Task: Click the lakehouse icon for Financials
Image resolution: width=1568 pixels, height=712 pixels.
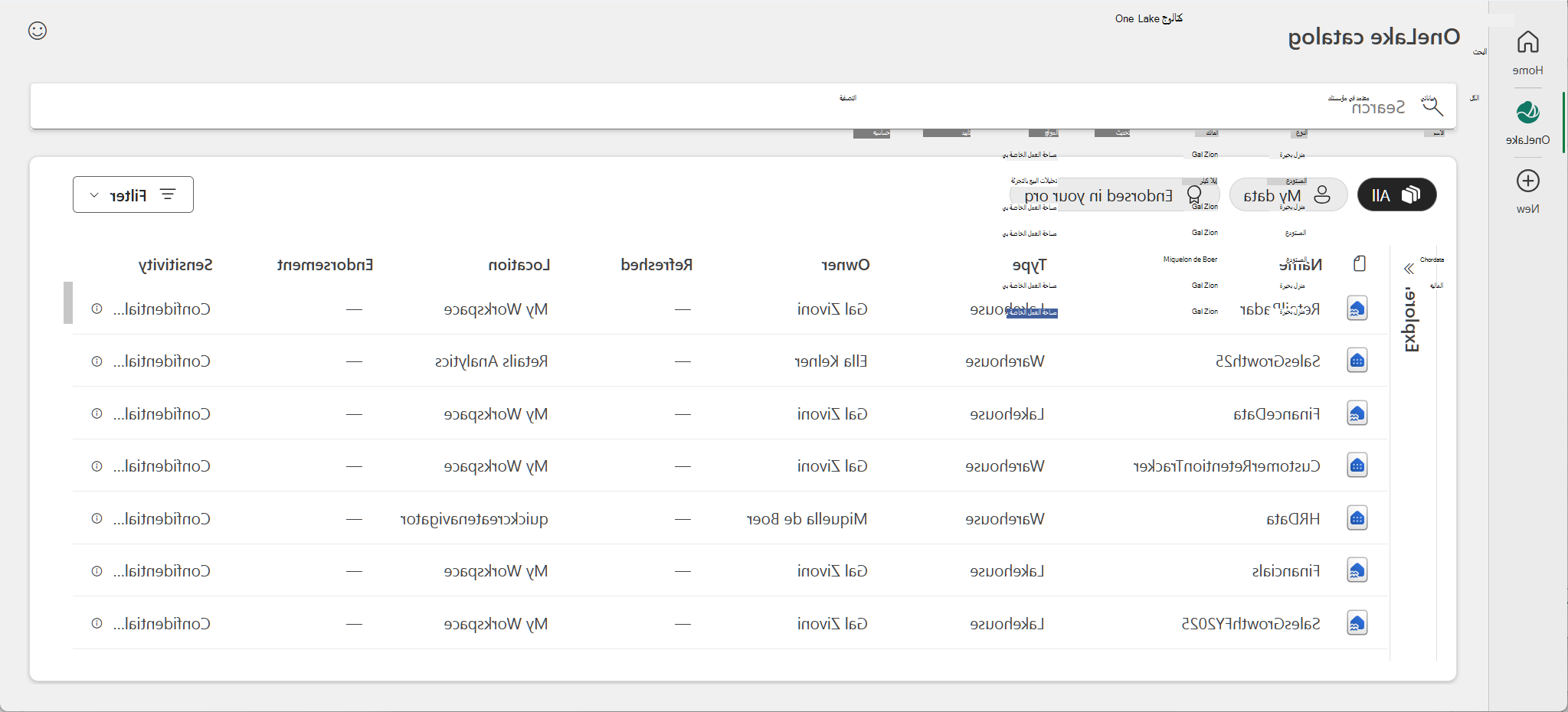Action: [1357, 570]
